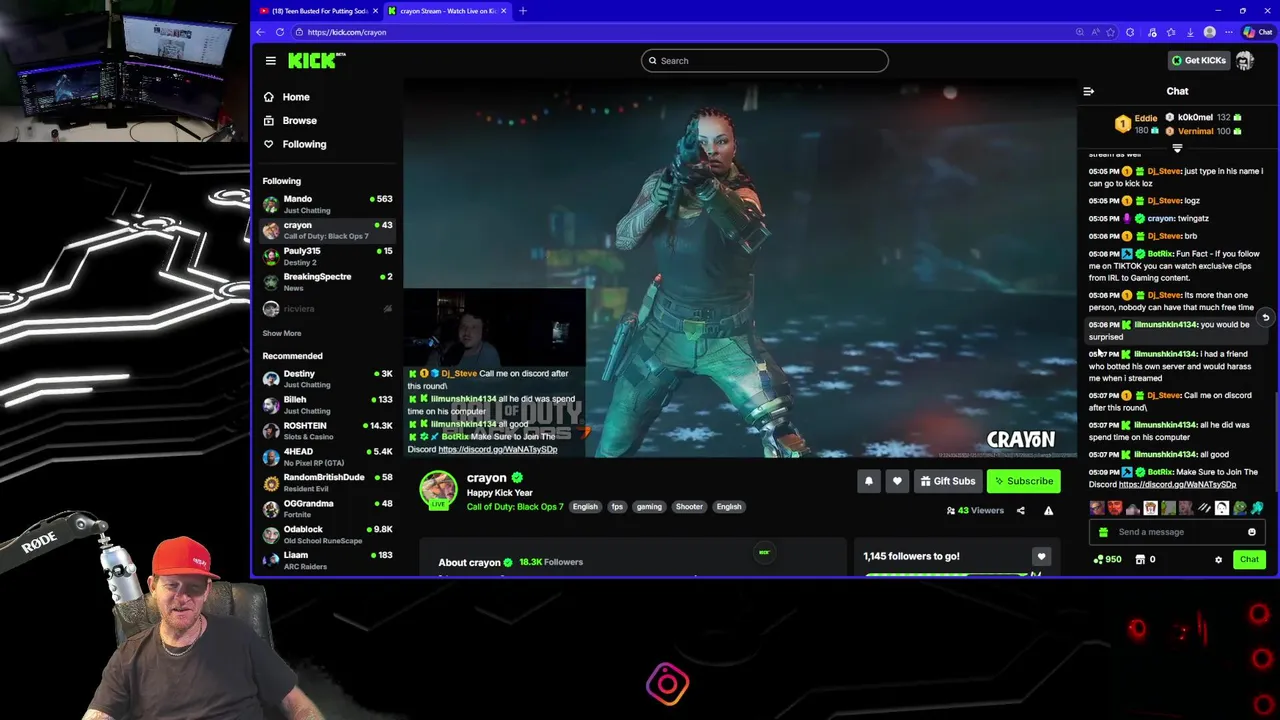1280x720 pixels.
Task: Click the Pepe frog emote in quick emotes
Action: coord(1240,508)
